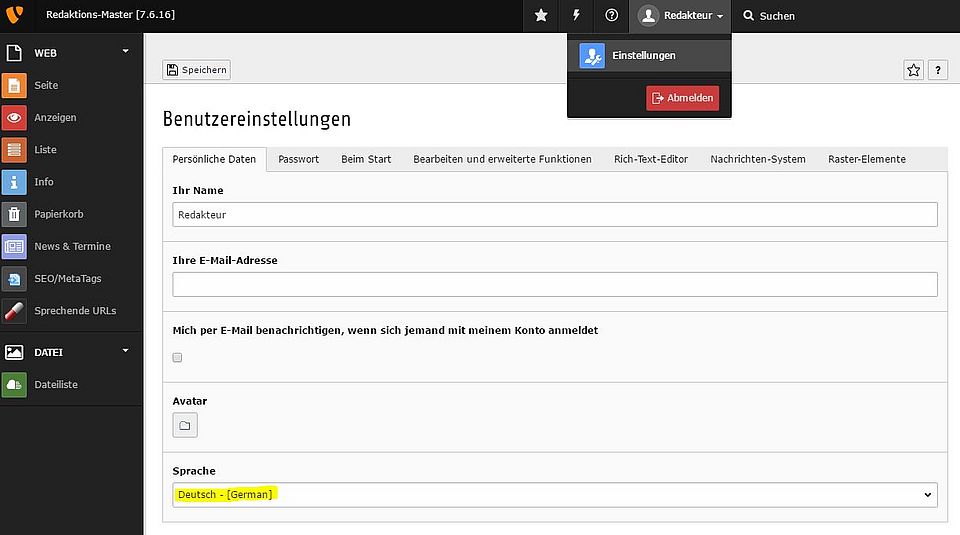Choose Einstellungen in user menu

[x=643, y=56]
